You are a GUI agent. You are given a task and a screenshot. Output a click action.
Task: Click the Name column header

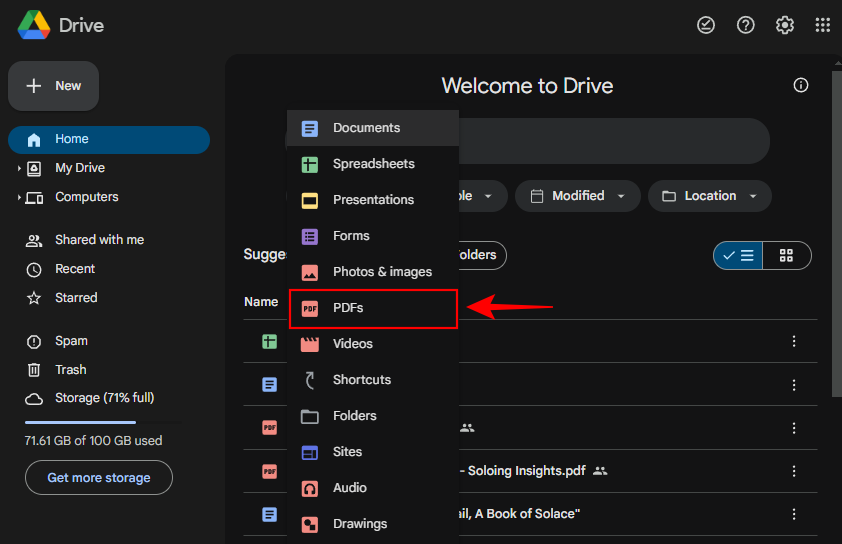(x=261, y=302)
